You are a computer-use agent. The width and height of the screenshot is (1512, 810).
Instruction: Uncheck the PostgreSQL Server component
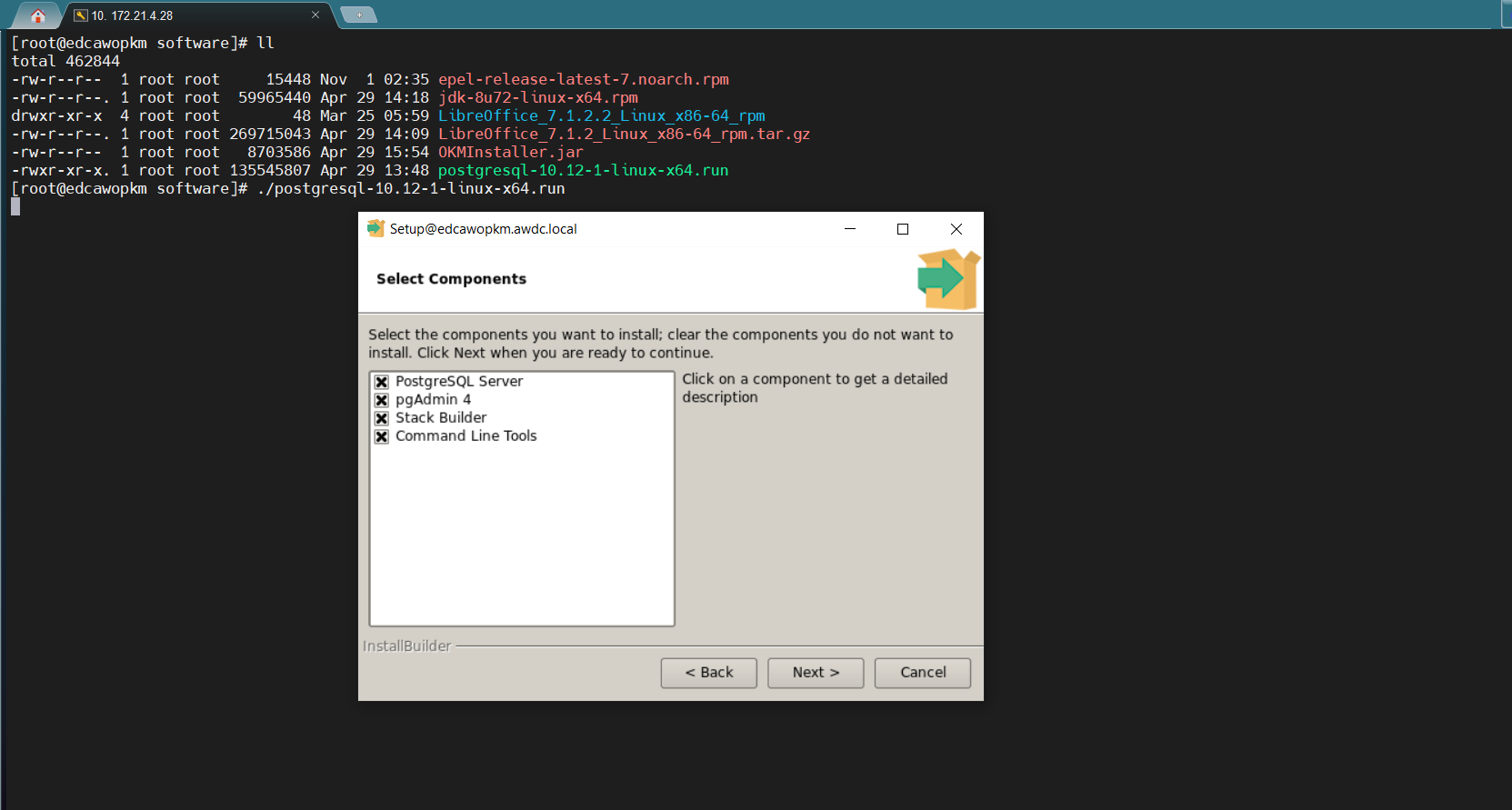382,382
